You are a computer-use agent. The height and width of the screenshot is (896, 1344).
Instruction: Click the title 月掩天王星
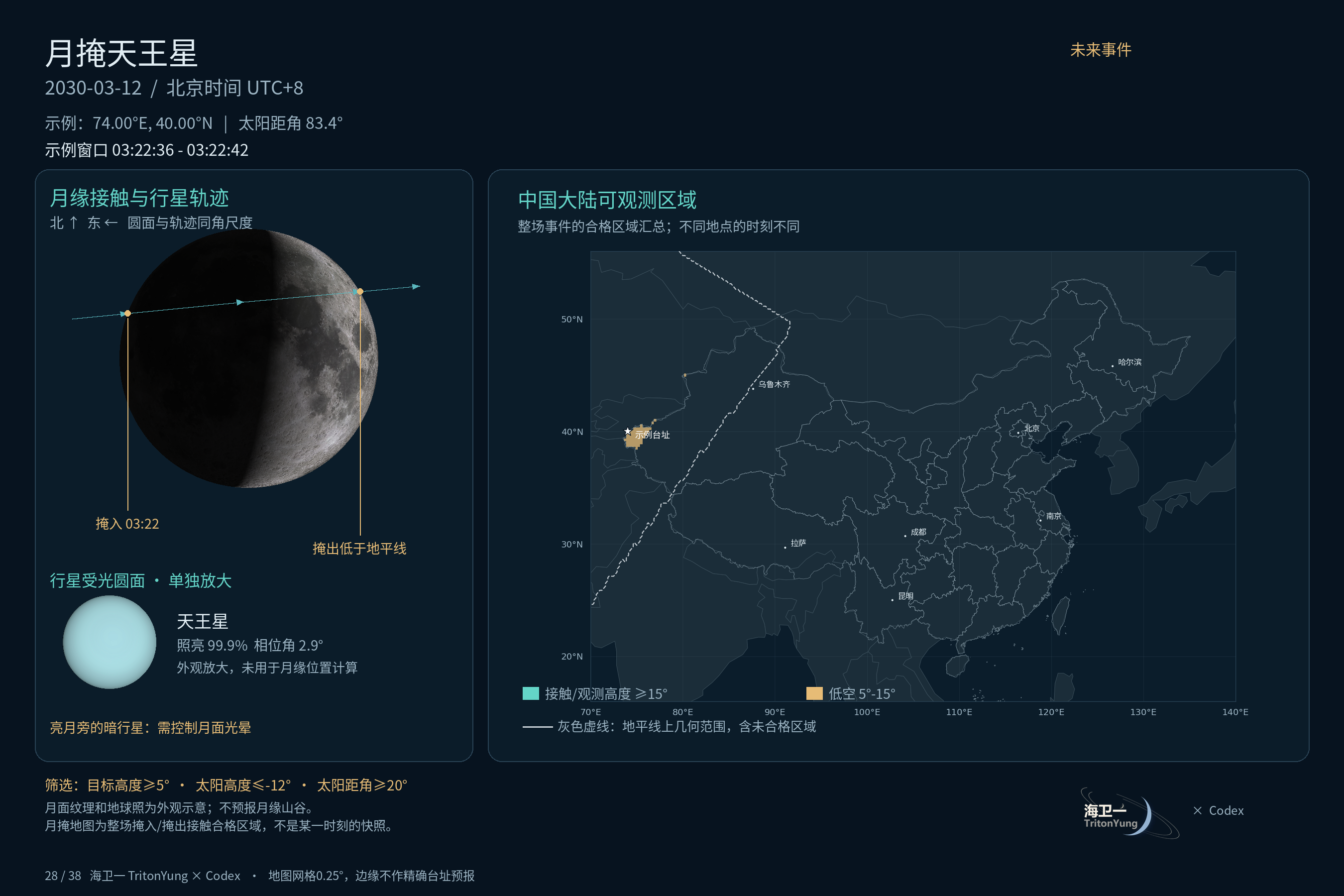point(121,53)
